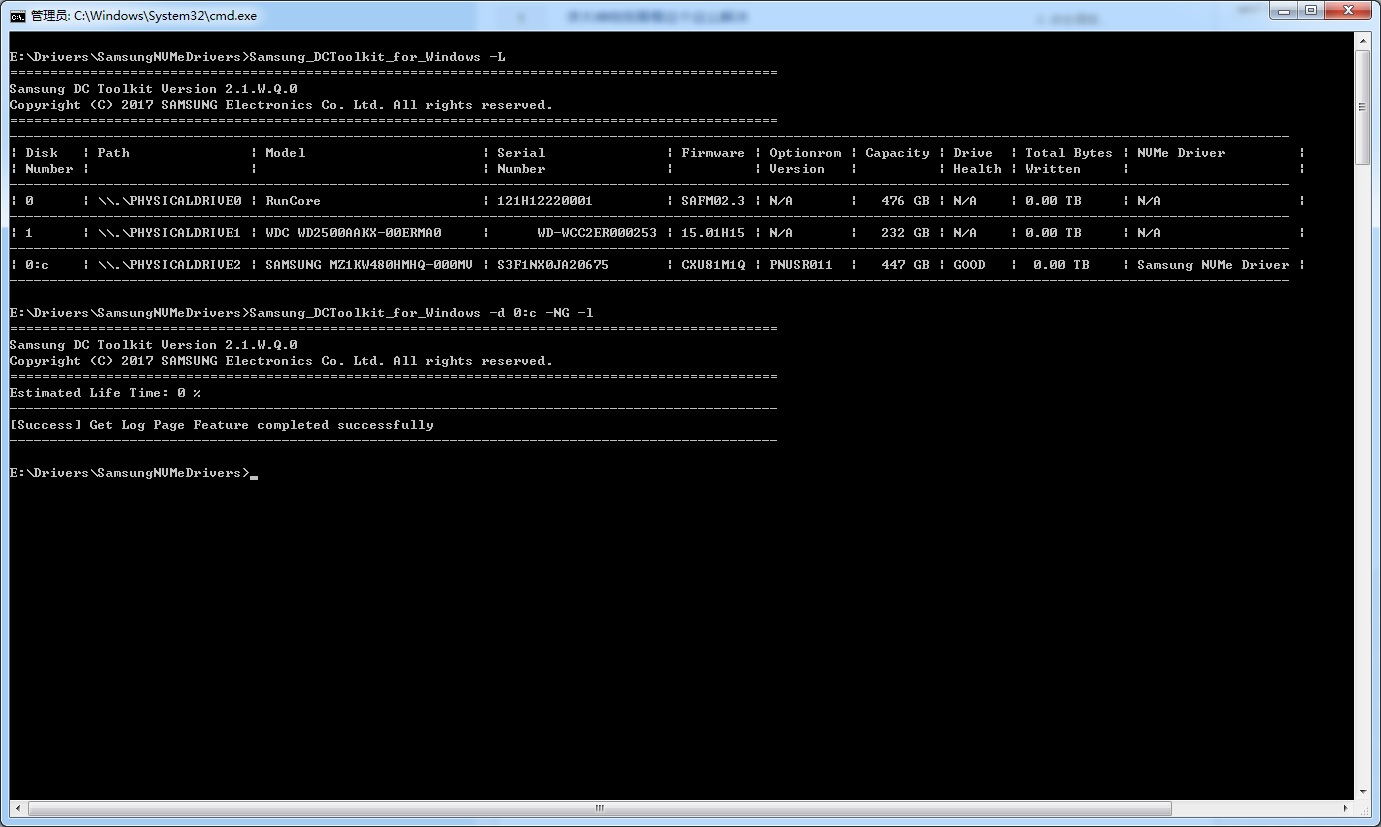Viewport: 1381px width, 827px height.
Task: Click firmware value CXU81M1Q
Action: click(x=713, y=265)
